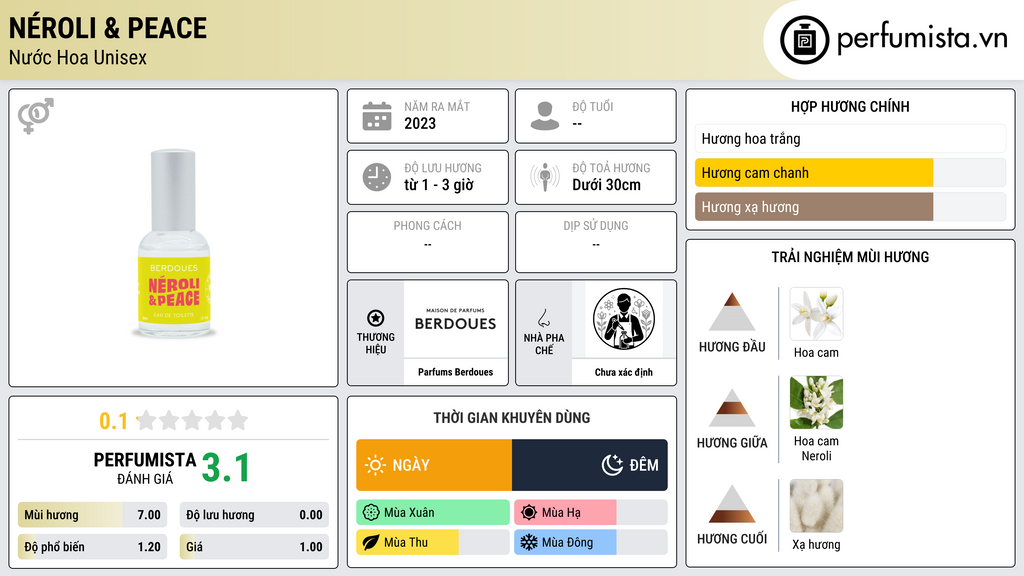Click the sun icon in the Ngày bar
The image size is (1024, 576).
click(x=376, y=465)
